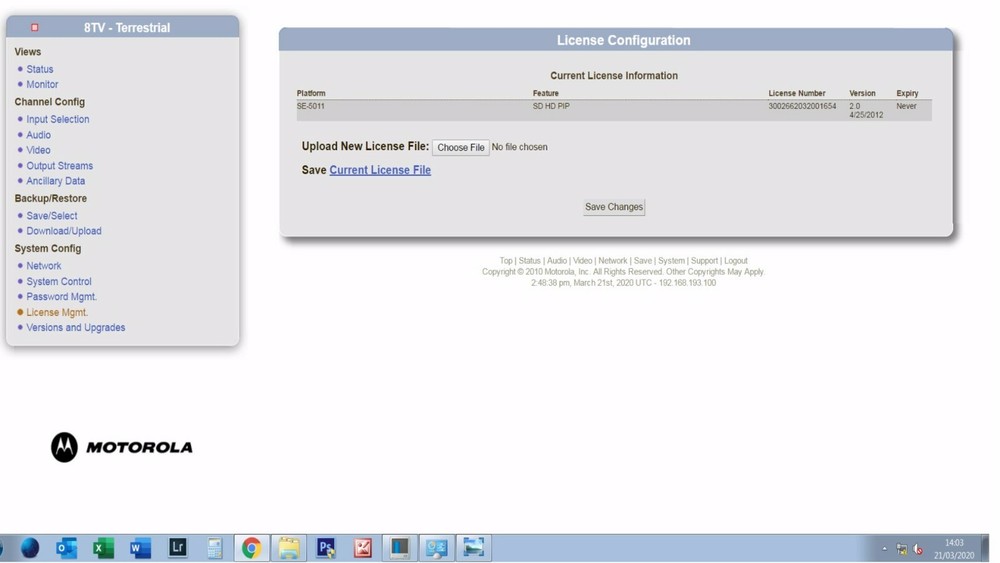Open the Calculator taskbar icon

[214, 548]
